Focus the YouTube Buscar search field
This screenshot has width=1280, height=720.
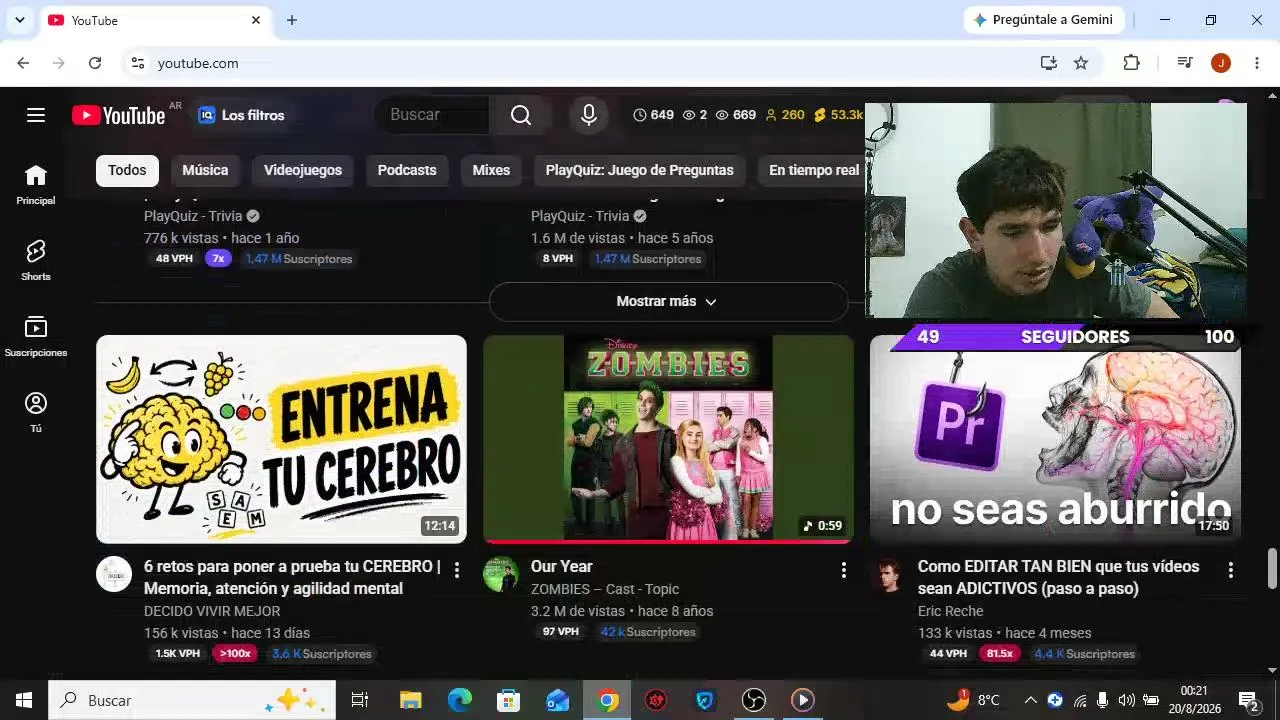(432, 115)
